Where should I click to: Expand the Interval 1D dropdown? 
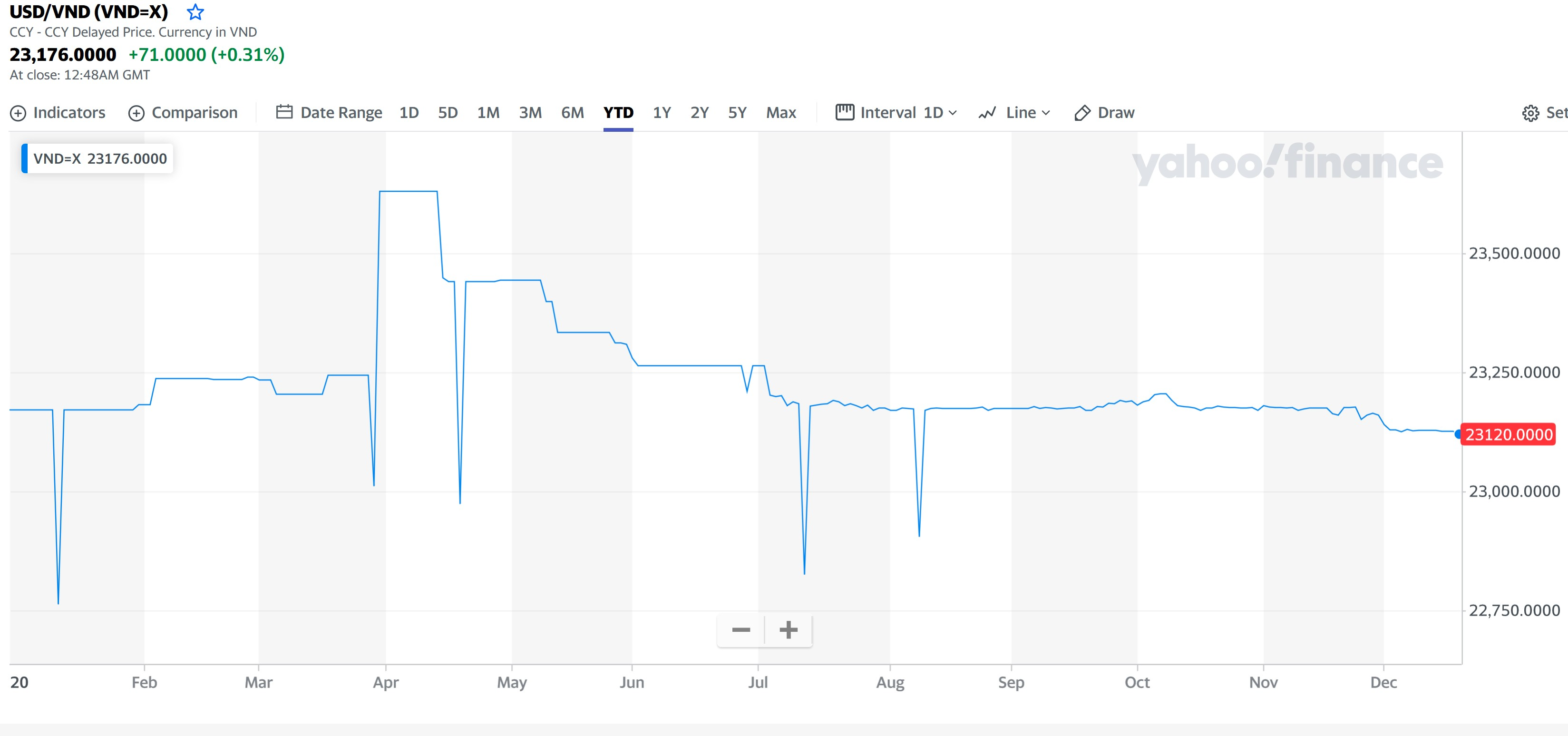pyautogui.click(x=939, y=113)
